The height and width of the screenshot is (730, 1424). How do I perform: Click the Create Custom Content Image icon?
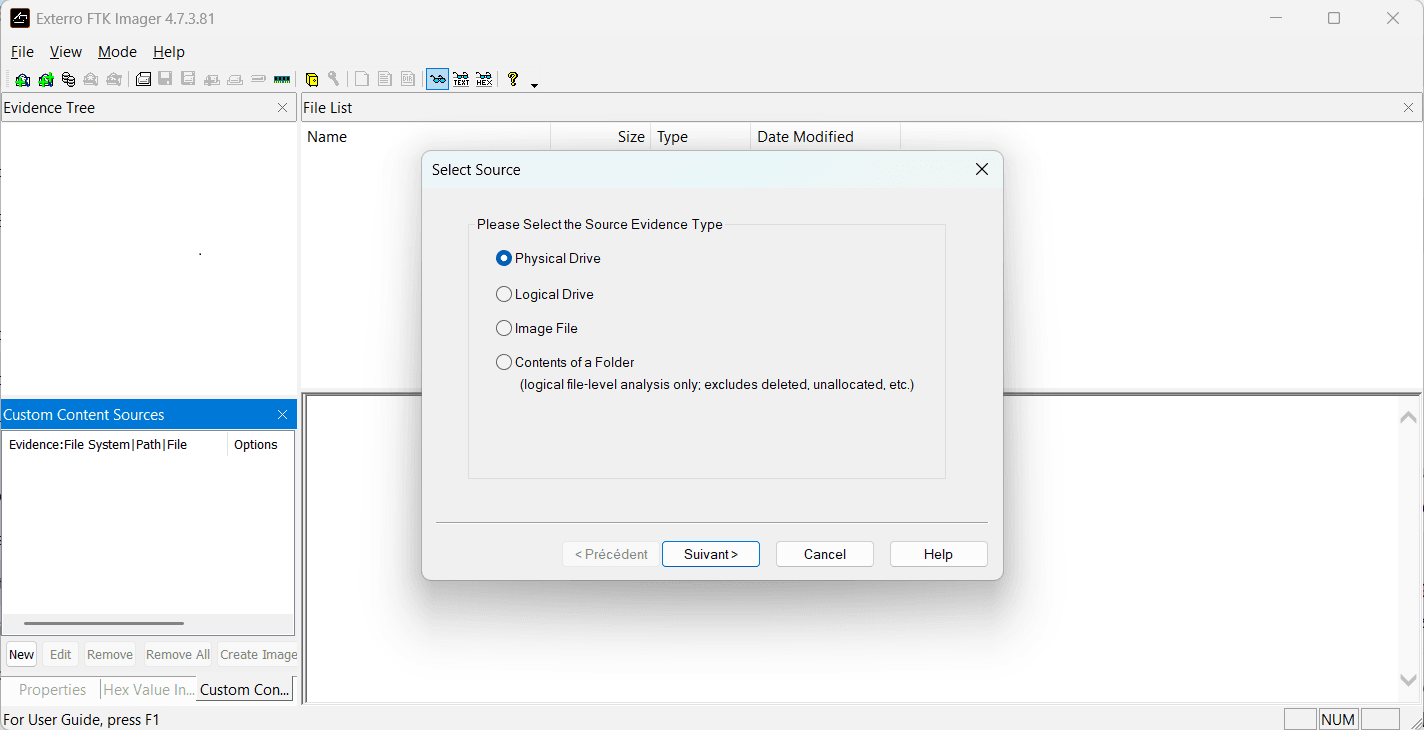235,79
